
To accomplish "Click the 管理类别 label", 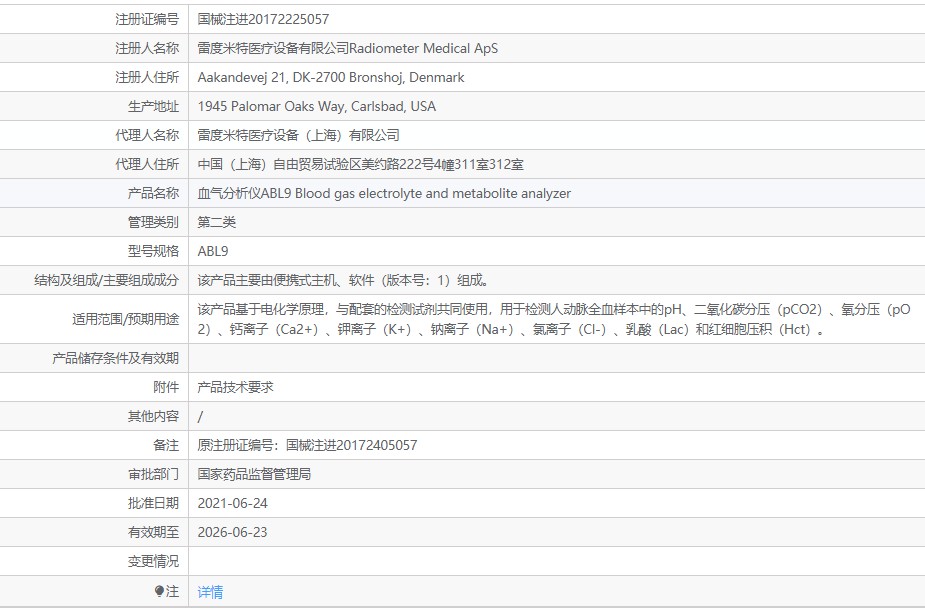I will point(153,222).
